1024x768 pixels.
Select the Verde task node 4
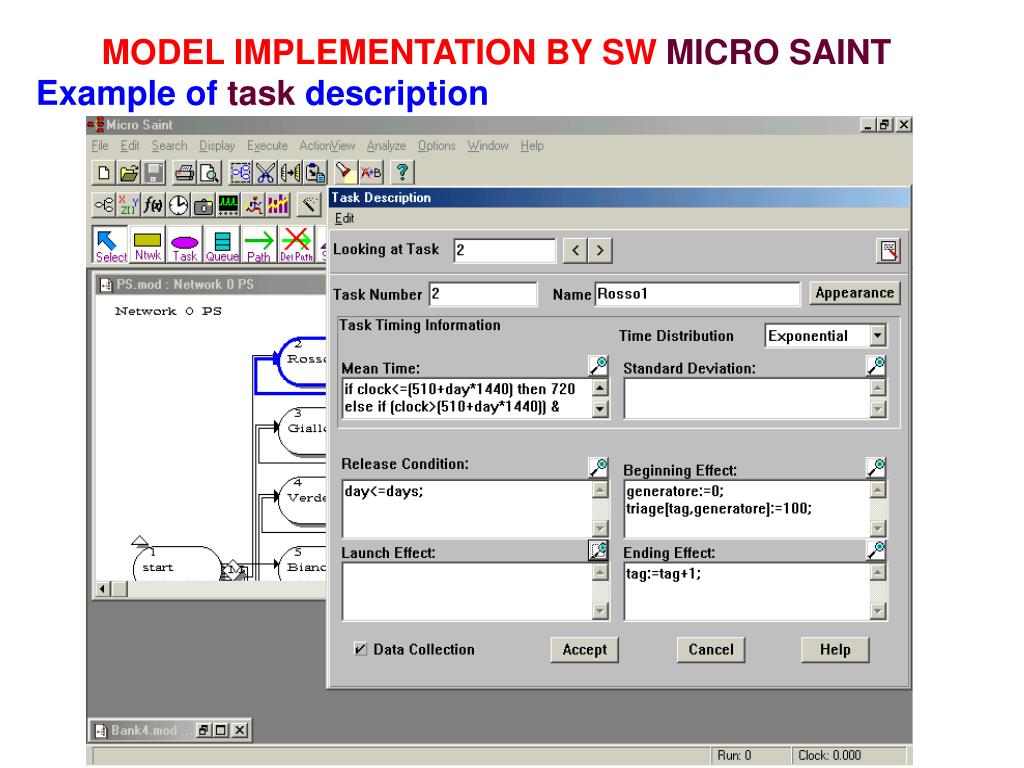[x=302, y=500]
